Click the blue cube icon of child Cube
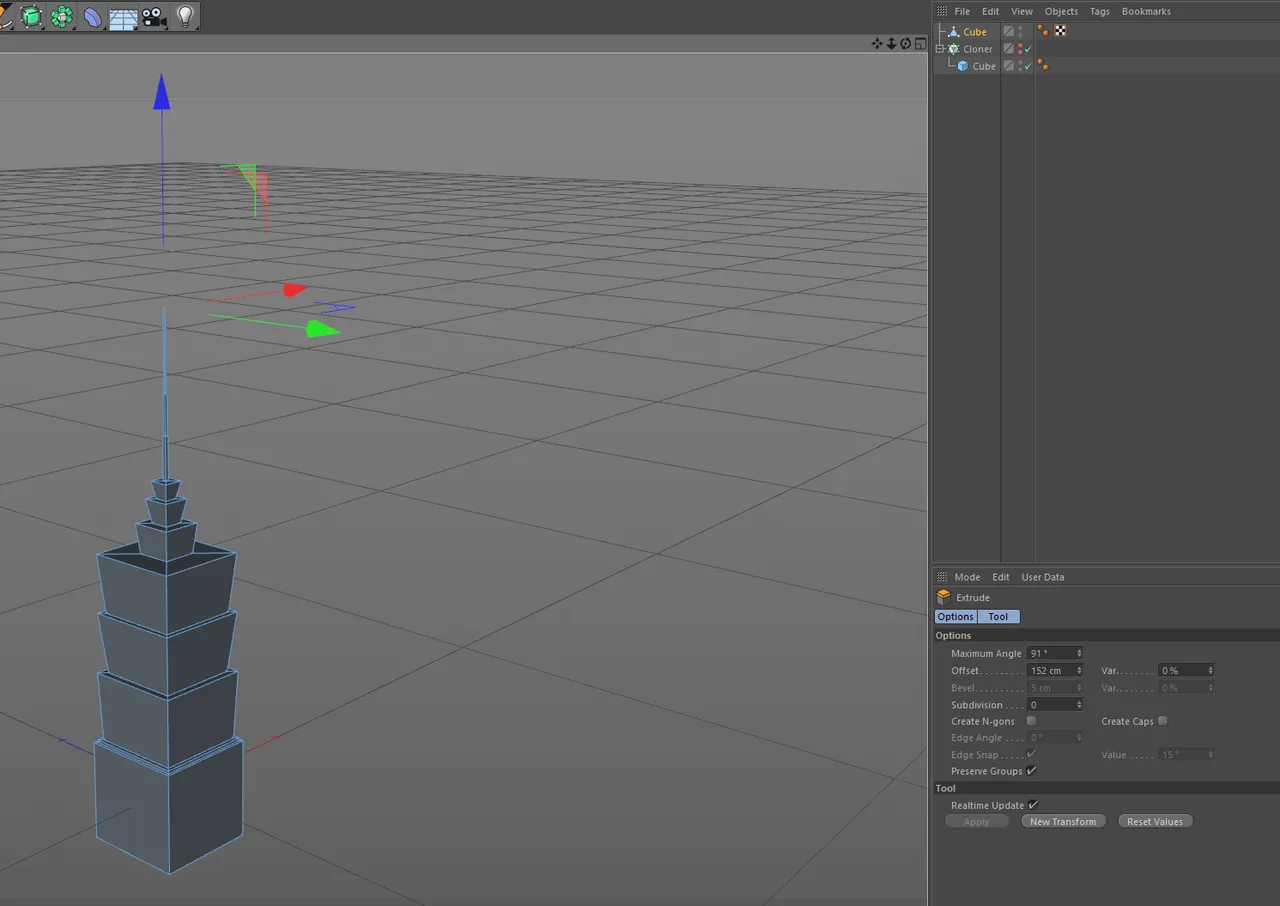Screen dimensions: 1280x906 pyautogui.click(x=963, y=66)
